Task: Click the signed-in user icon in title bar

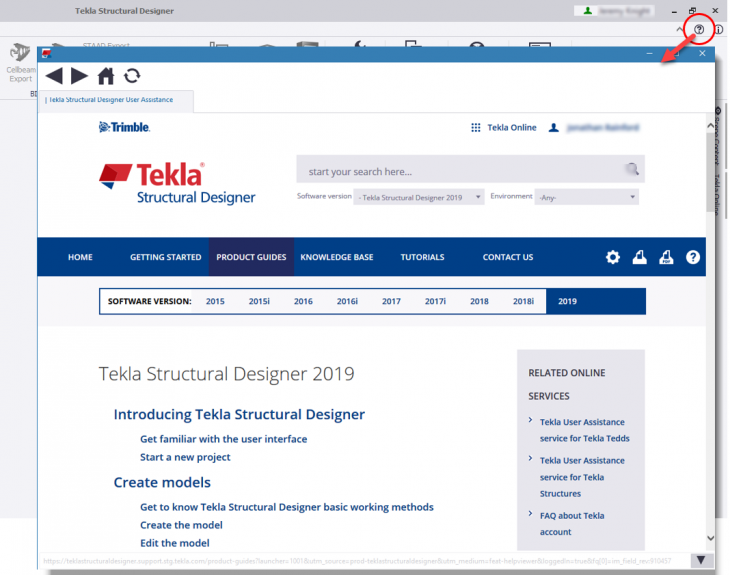Action: (x=588, y=11)
